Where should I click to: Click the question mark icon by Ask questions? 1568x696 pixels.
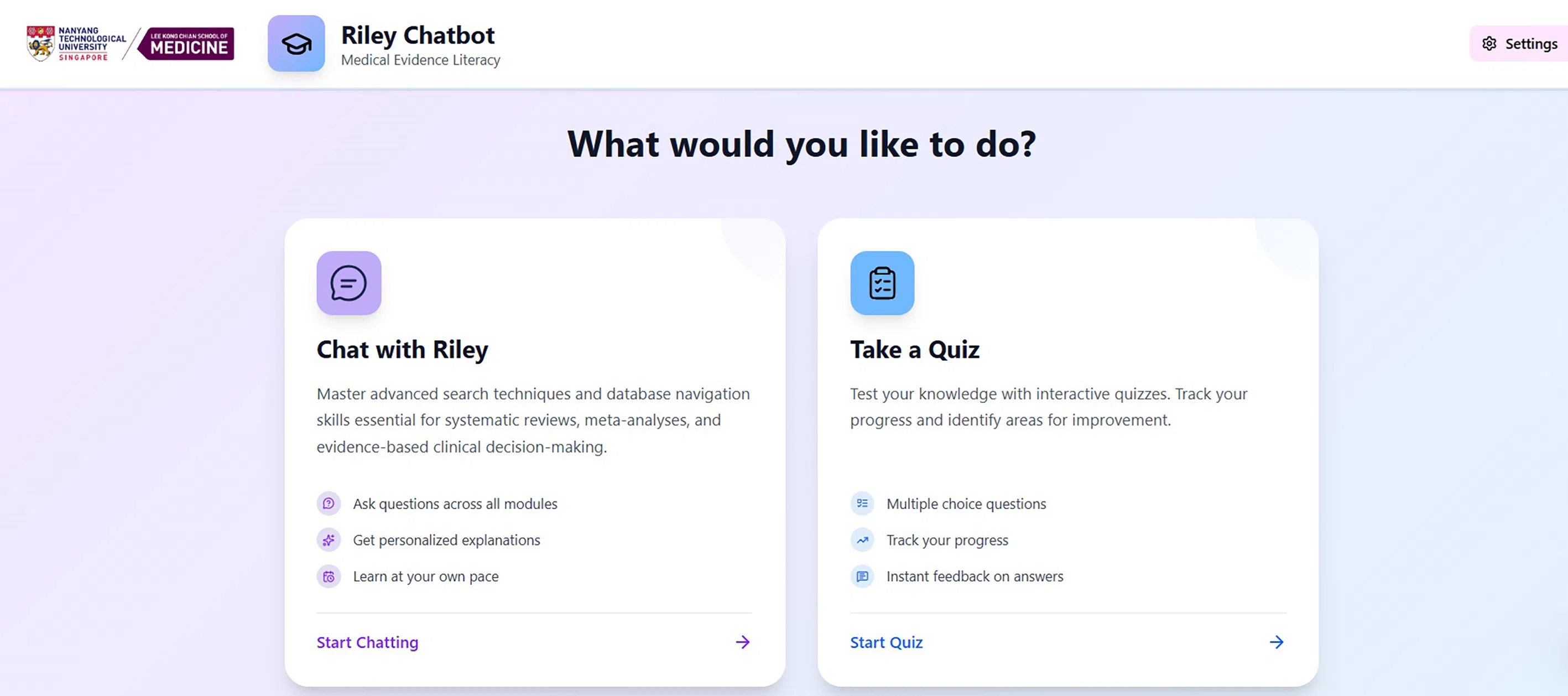click(329, 503)
